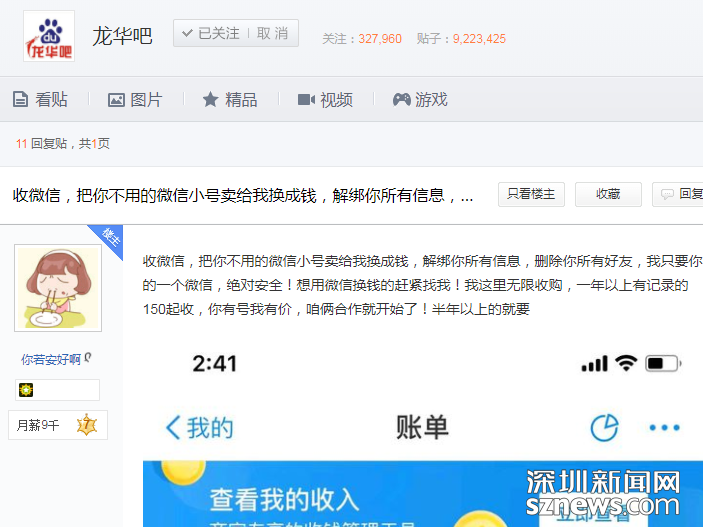Image resolution: width=703 pixels, height=527 pixels.
Task: Open the thread title starting with 收微信
Action: click(243, 195)
